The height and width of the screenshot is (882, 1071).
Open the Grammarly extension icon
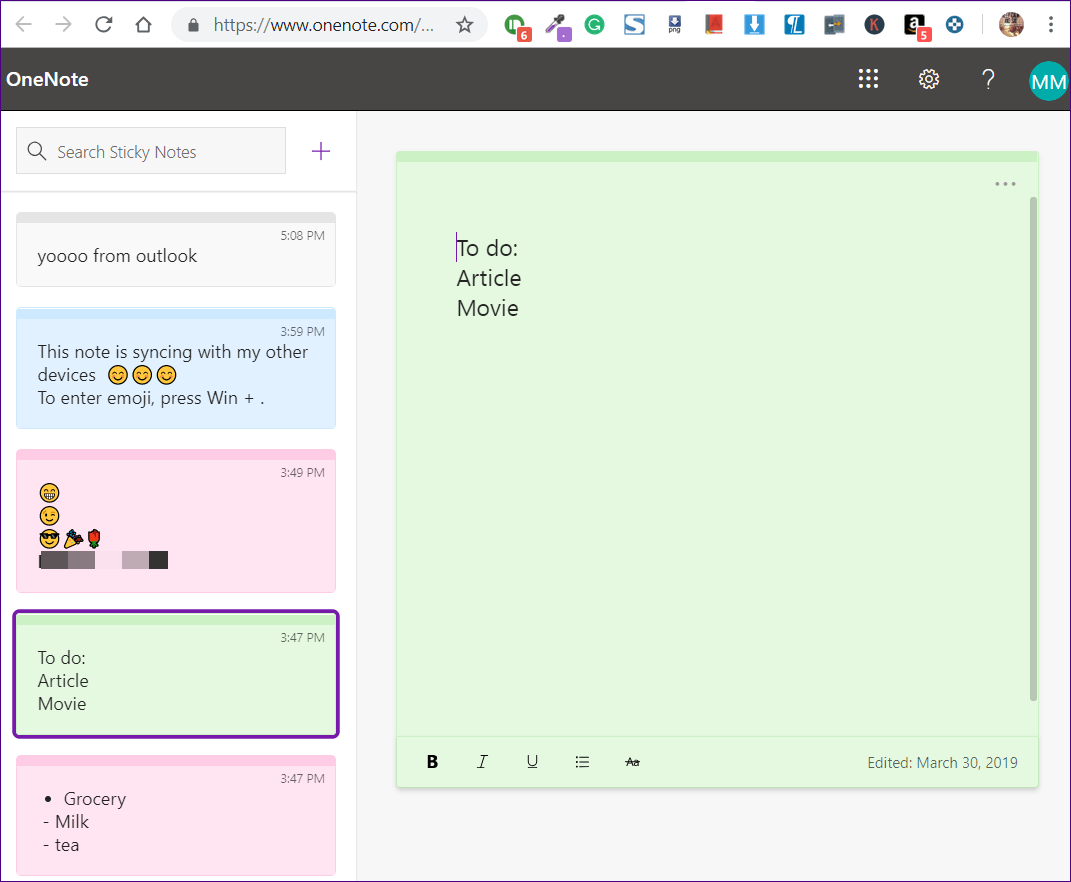click(x=594, y=25)
